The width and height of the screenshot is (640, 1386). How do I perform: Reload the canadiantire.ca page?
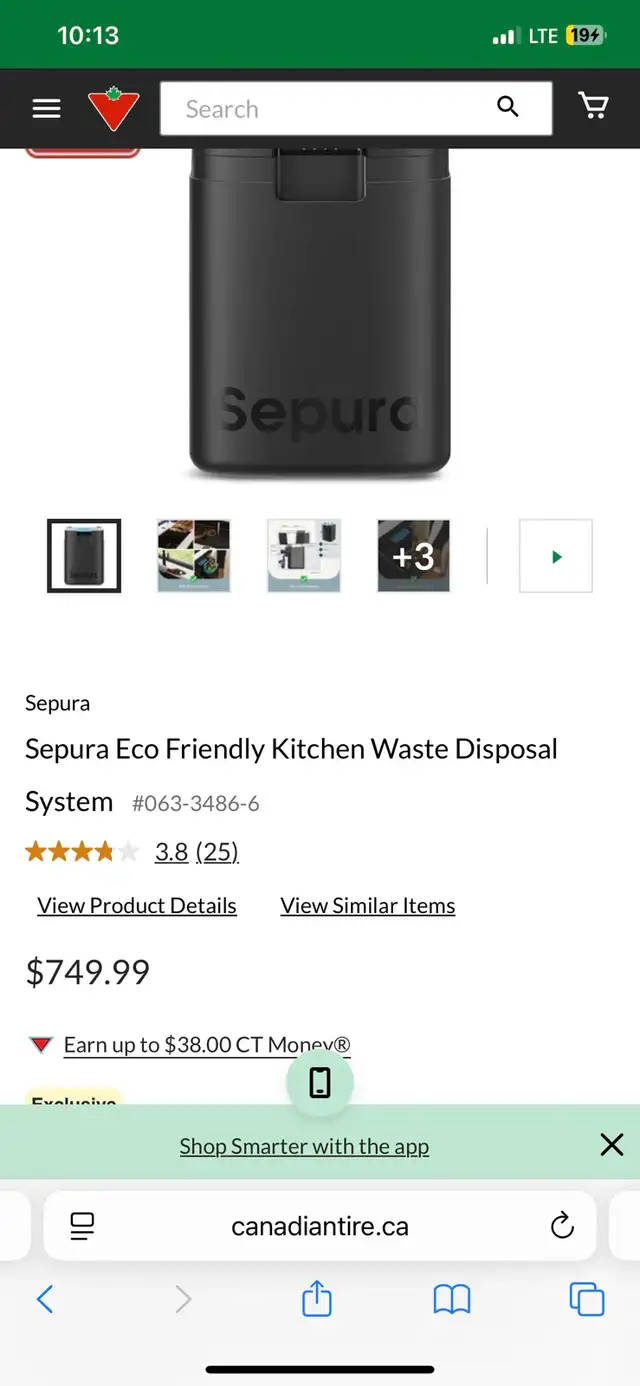point(562,1227)
